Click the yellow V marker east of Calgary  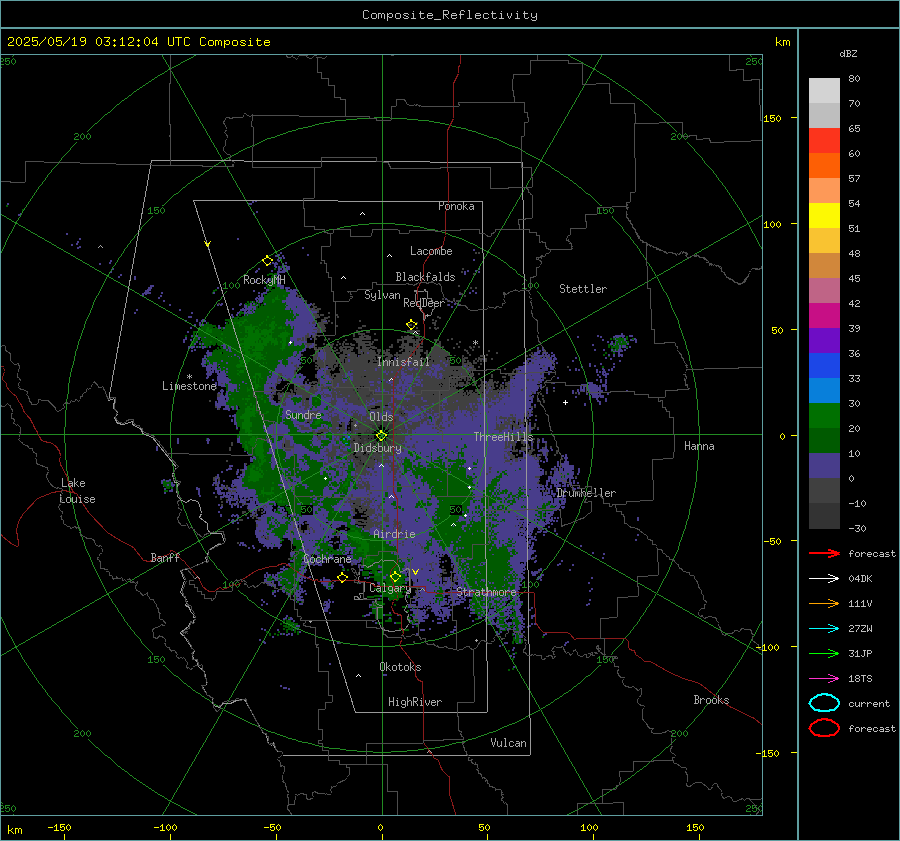pos(416,572)
